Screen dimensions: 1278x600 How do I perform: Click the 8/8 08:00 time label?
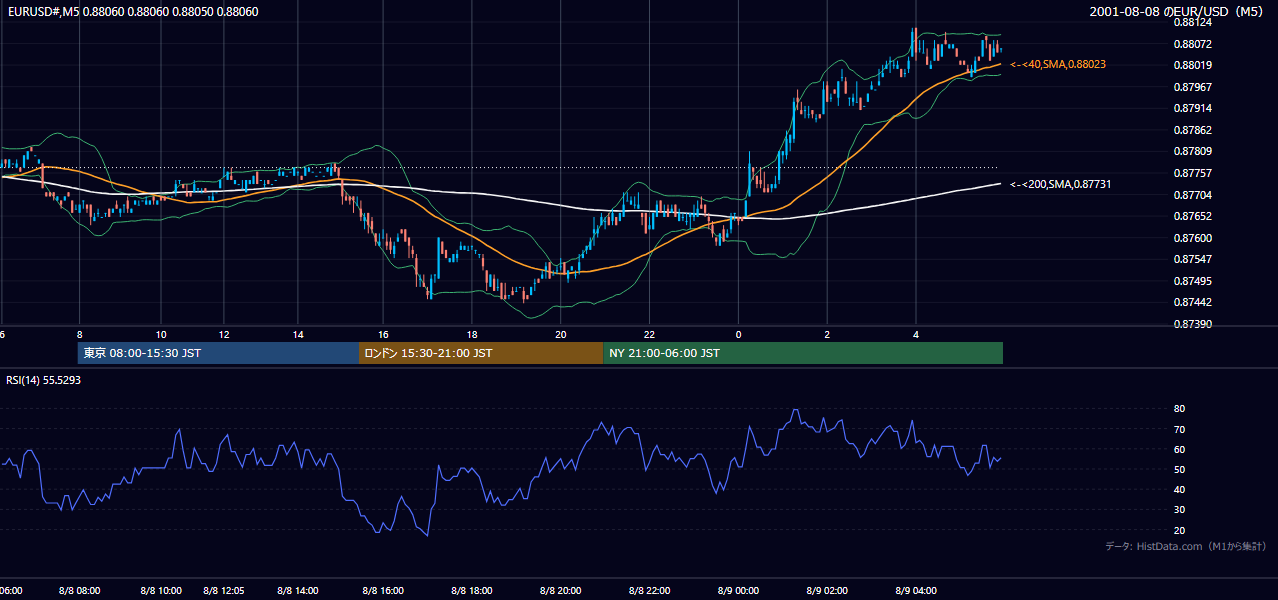[x=79, y=590]
